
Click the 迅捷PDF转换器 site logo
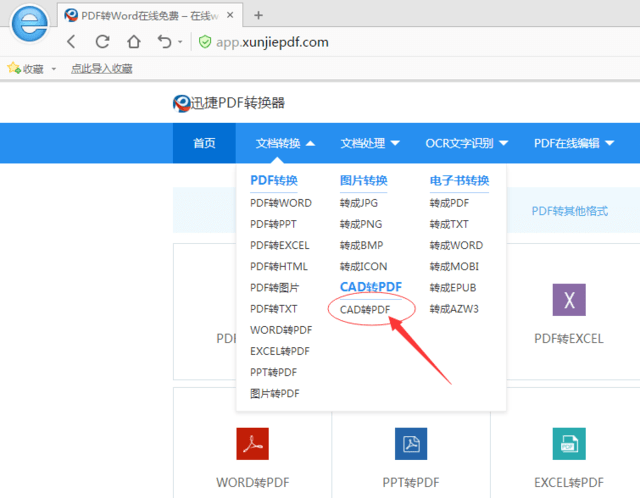click(229, 103)
